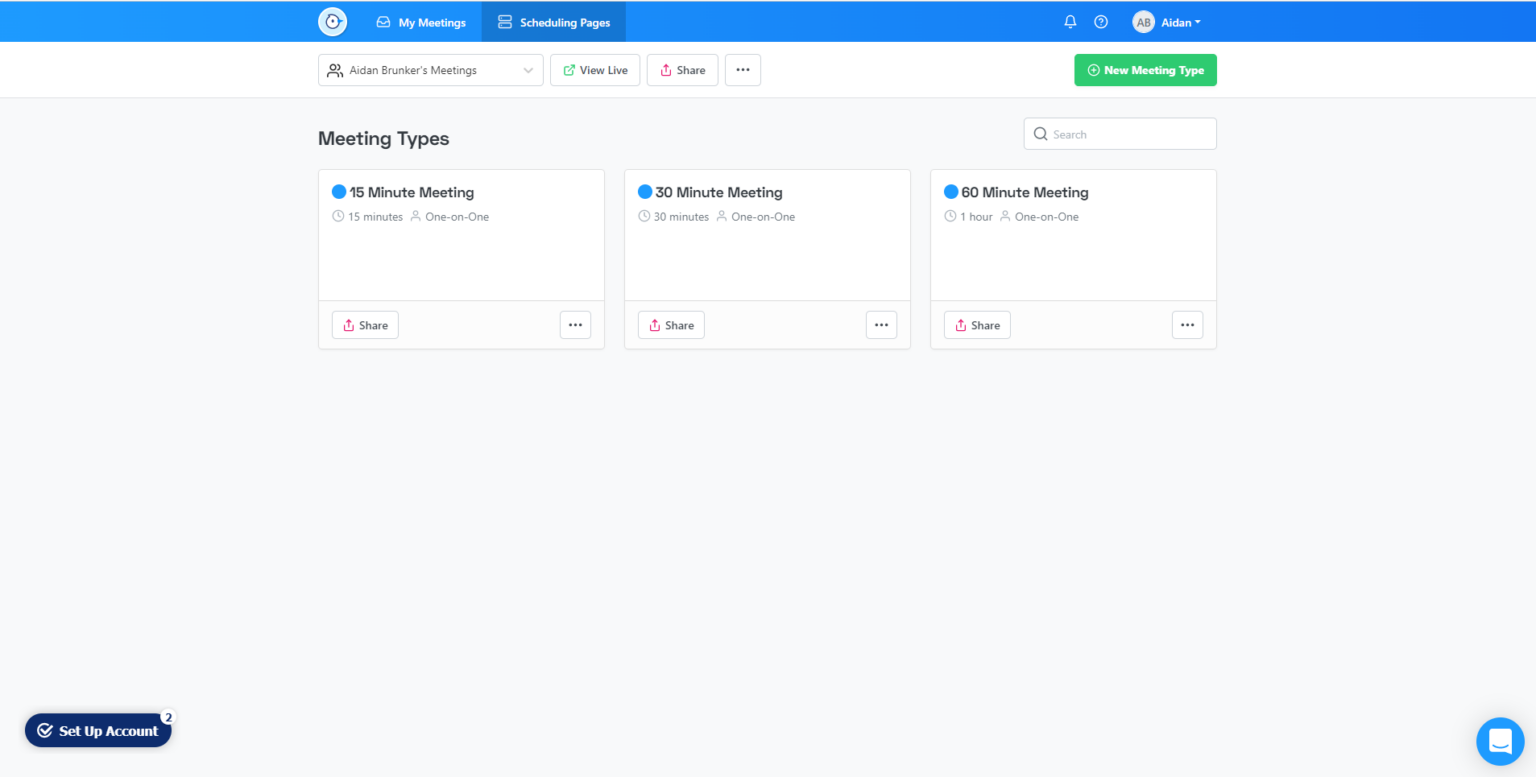
Task: Click the people icon in the scheduling page selector
Action: (335, 69)
